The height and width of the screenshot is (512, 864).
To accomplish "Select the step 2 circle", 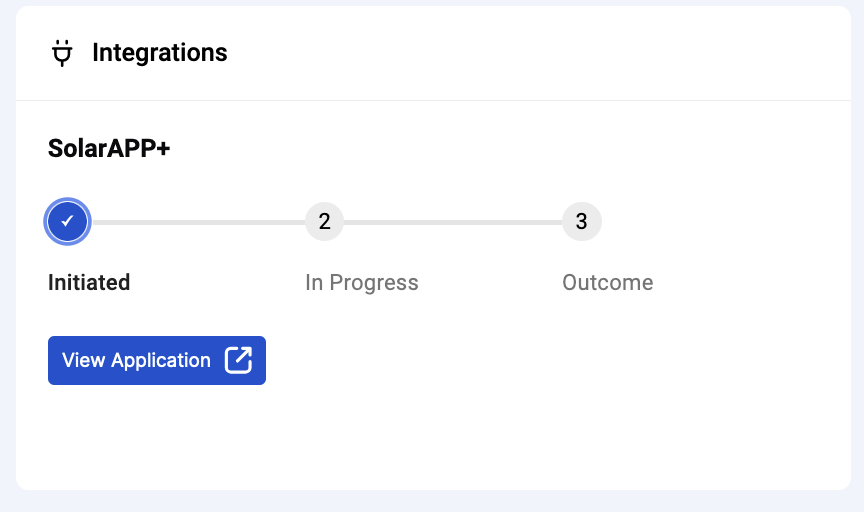I will [325, 222].
